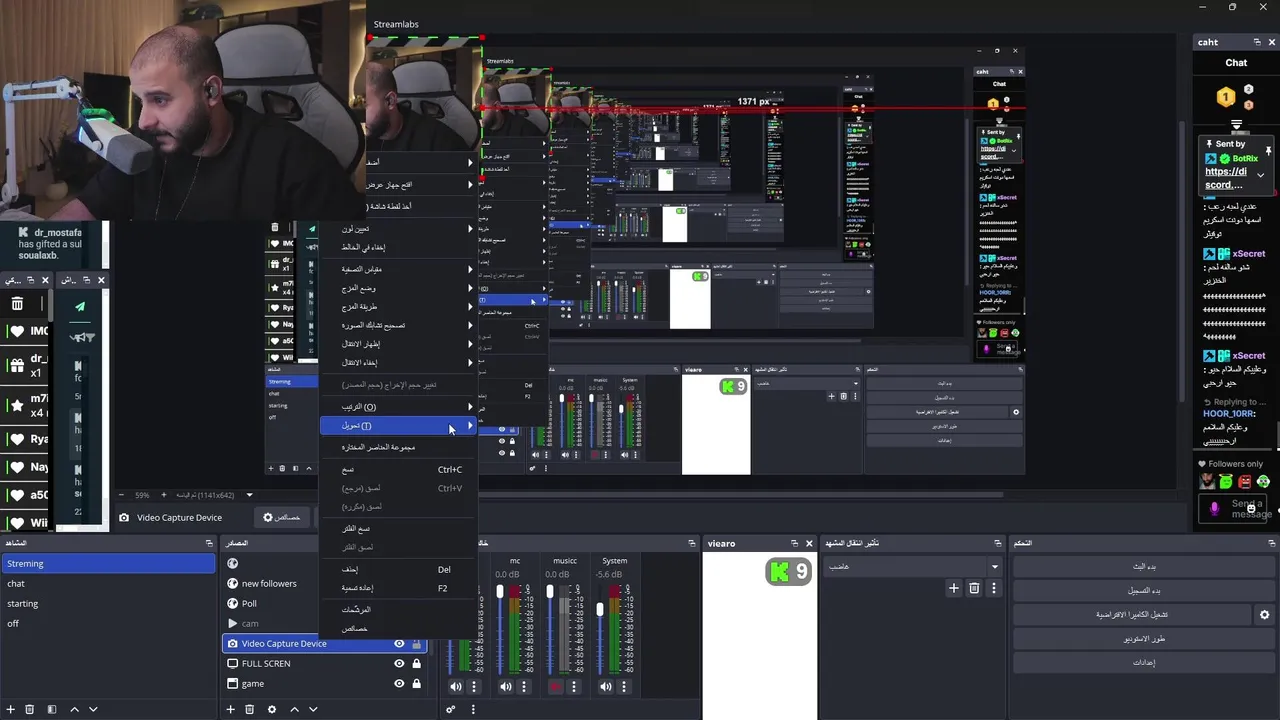The image size is (1280, 720).
Task: Open Settings button in Controls panel
Action: click(x=1144, y=663)
